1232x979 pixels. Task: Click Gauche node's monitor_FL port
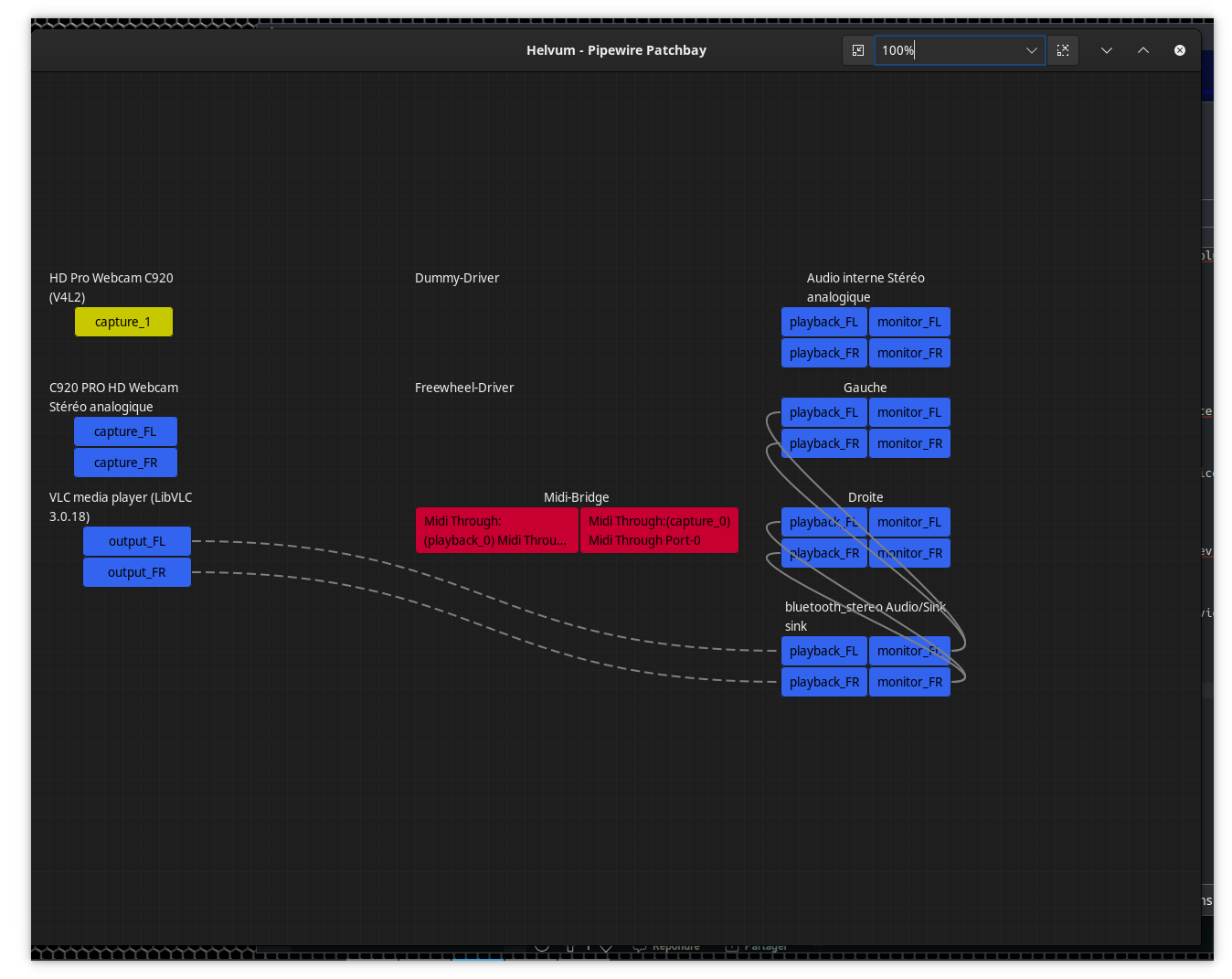tap(909, 412)
